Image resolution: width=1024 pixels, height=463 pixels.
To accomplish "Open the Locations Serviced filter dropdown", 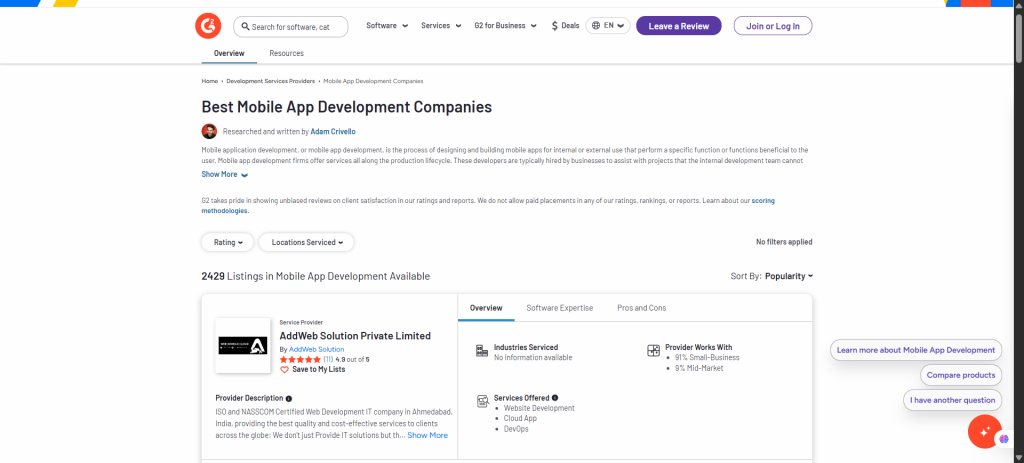I will (306, 242).
